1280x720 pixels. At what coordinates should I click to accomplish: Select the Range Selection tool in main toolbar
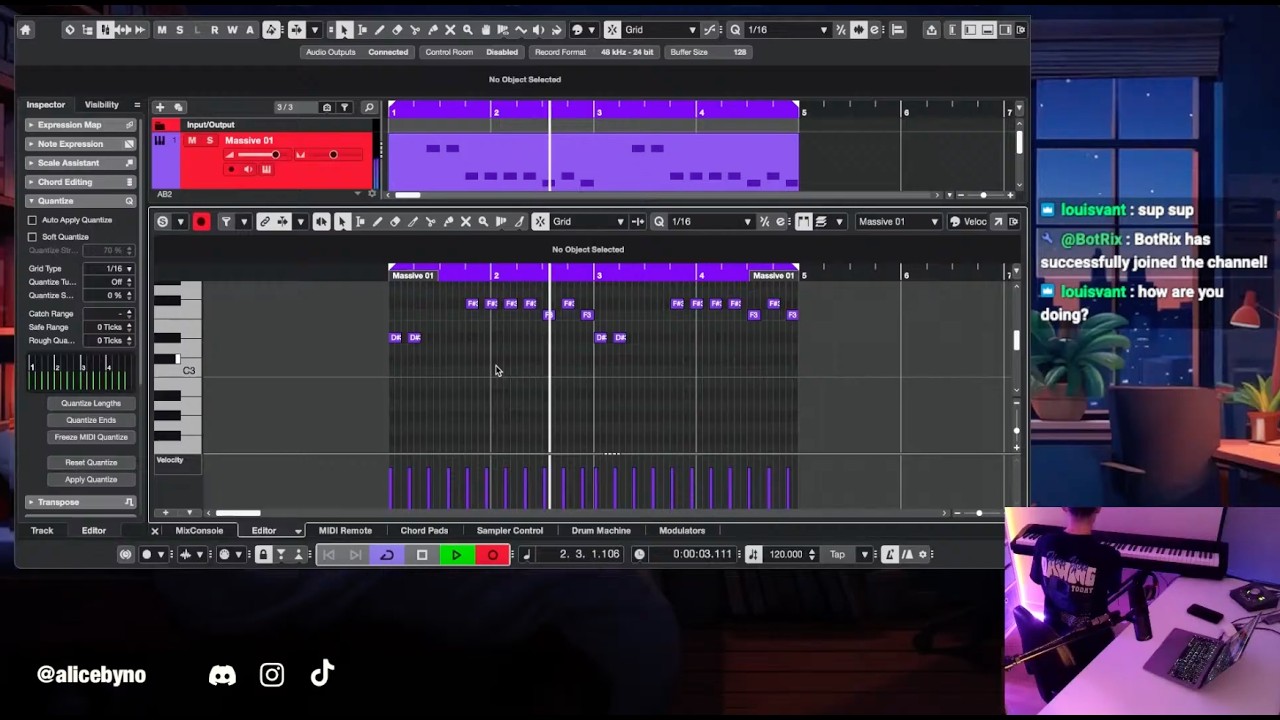pyautogui.click(x=361, y=30)
